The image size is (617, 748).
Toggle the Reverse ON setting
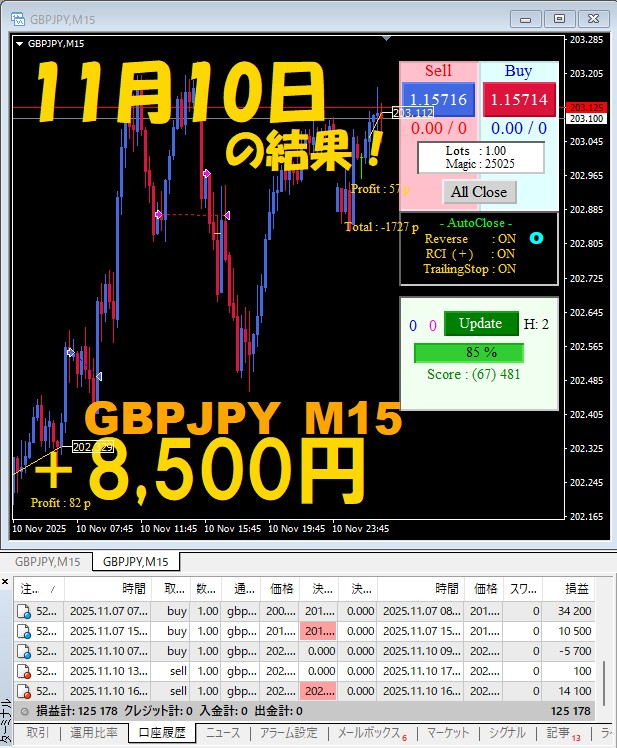click(470, 239)
